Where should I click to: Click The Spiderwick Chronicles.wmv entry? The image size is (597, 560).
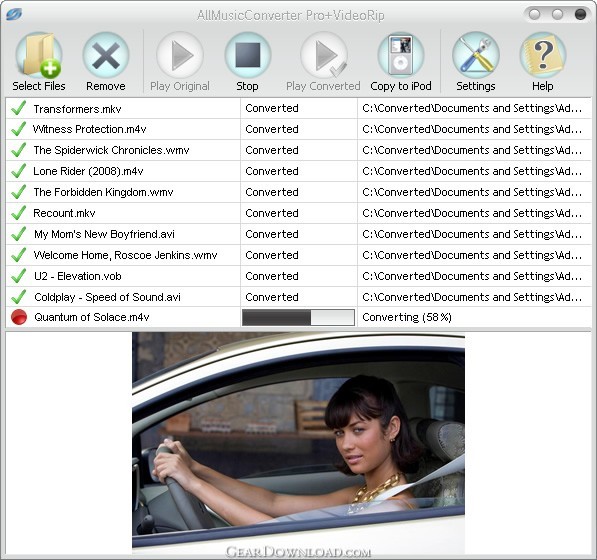pos(111,150)
